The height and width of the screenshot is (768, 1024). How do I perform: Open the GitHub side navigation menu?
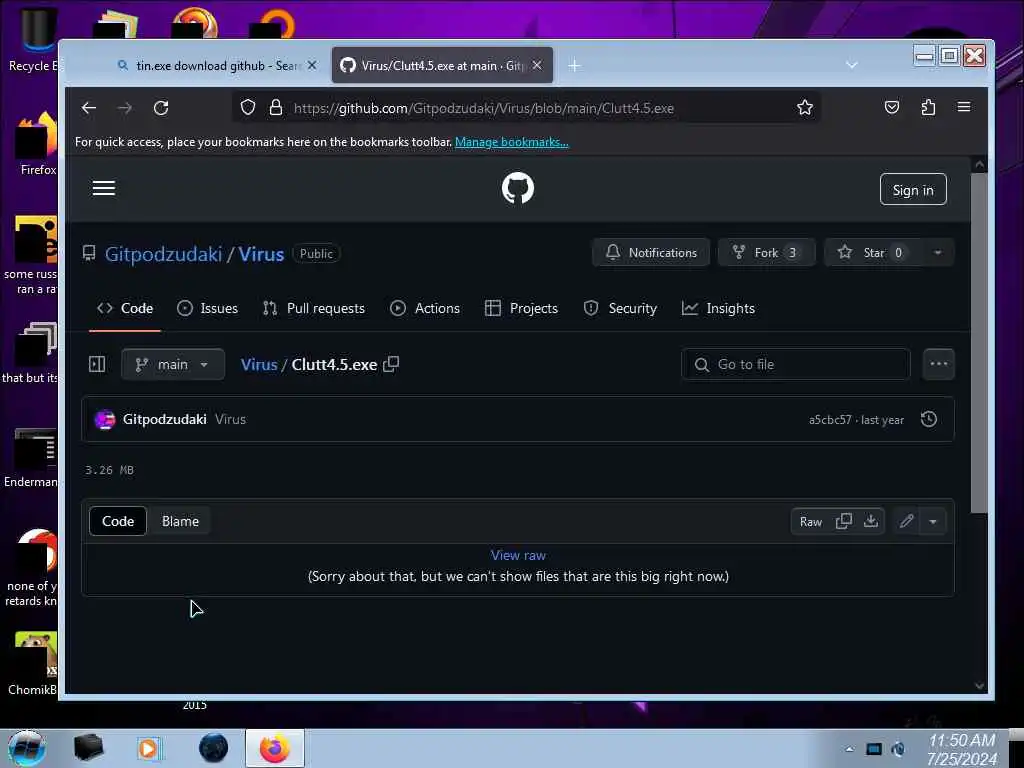(x=104, y=189)
